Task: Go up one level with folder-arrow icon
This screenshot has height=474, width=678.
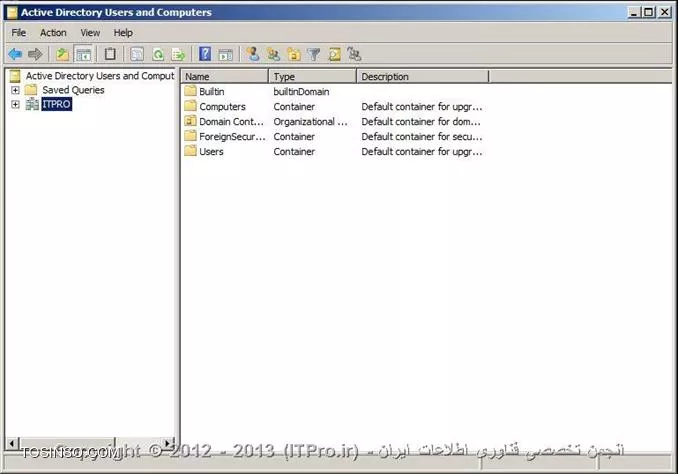Action: [62, 54]
